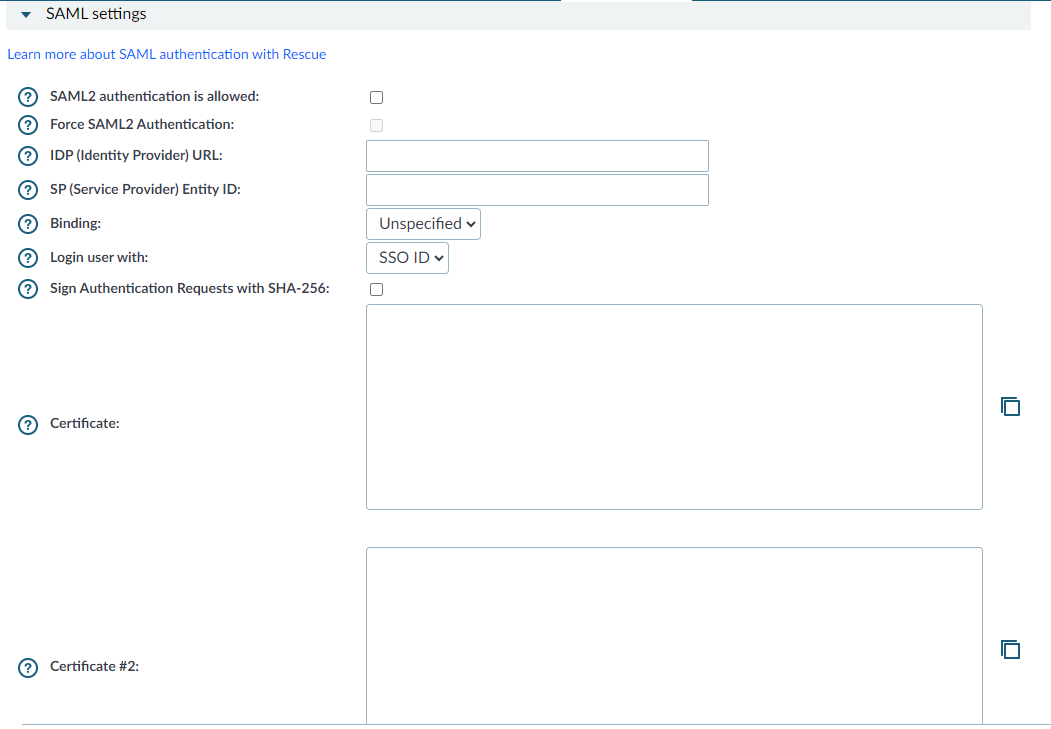Image resolution: width=1051 pixels, height=729 pixels.
Task: Click help icon beside Certificate #2
Action: 29,667
